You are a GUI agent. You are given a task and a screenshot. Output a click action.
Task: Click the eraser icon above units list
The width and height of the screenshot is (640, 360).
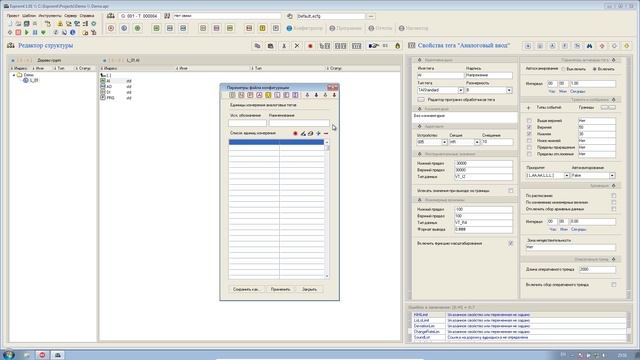(310, 133)
